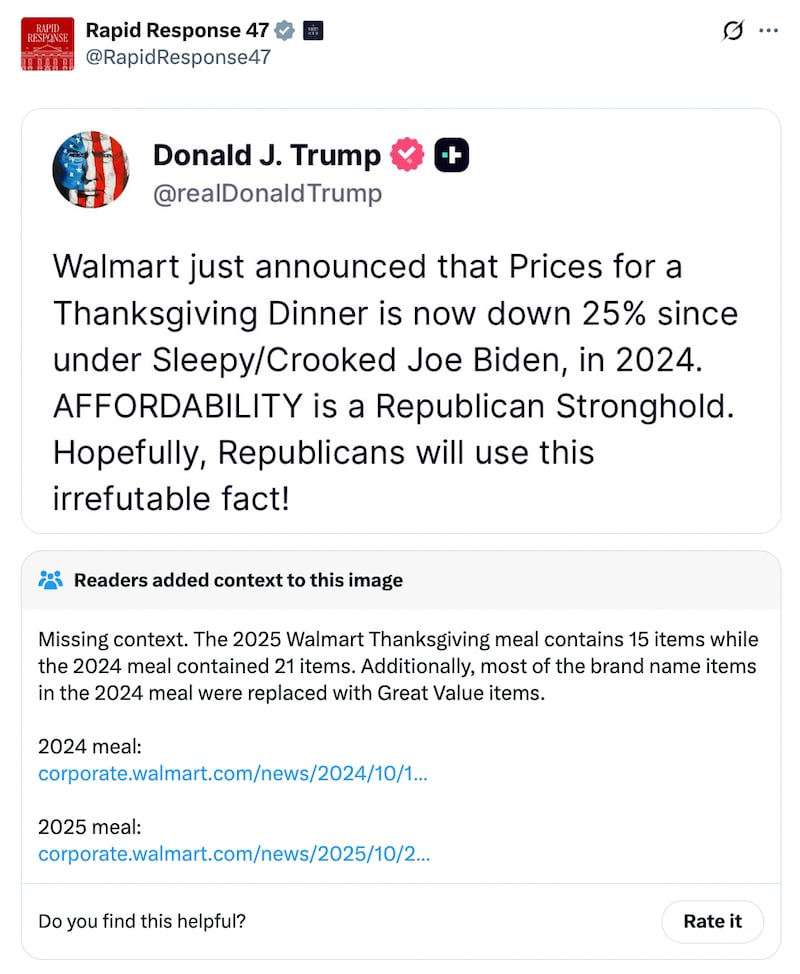Click the red verified checkmark badge

tap(407, 155)
